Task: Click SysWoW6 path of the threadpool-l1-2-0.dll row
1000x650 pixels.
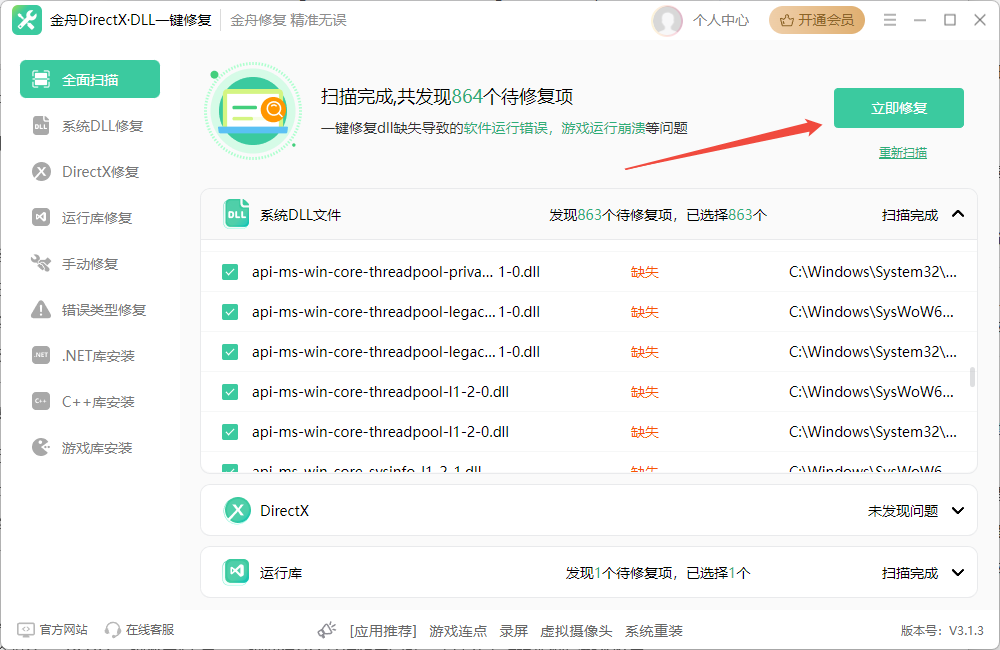Action: (871, 392)
